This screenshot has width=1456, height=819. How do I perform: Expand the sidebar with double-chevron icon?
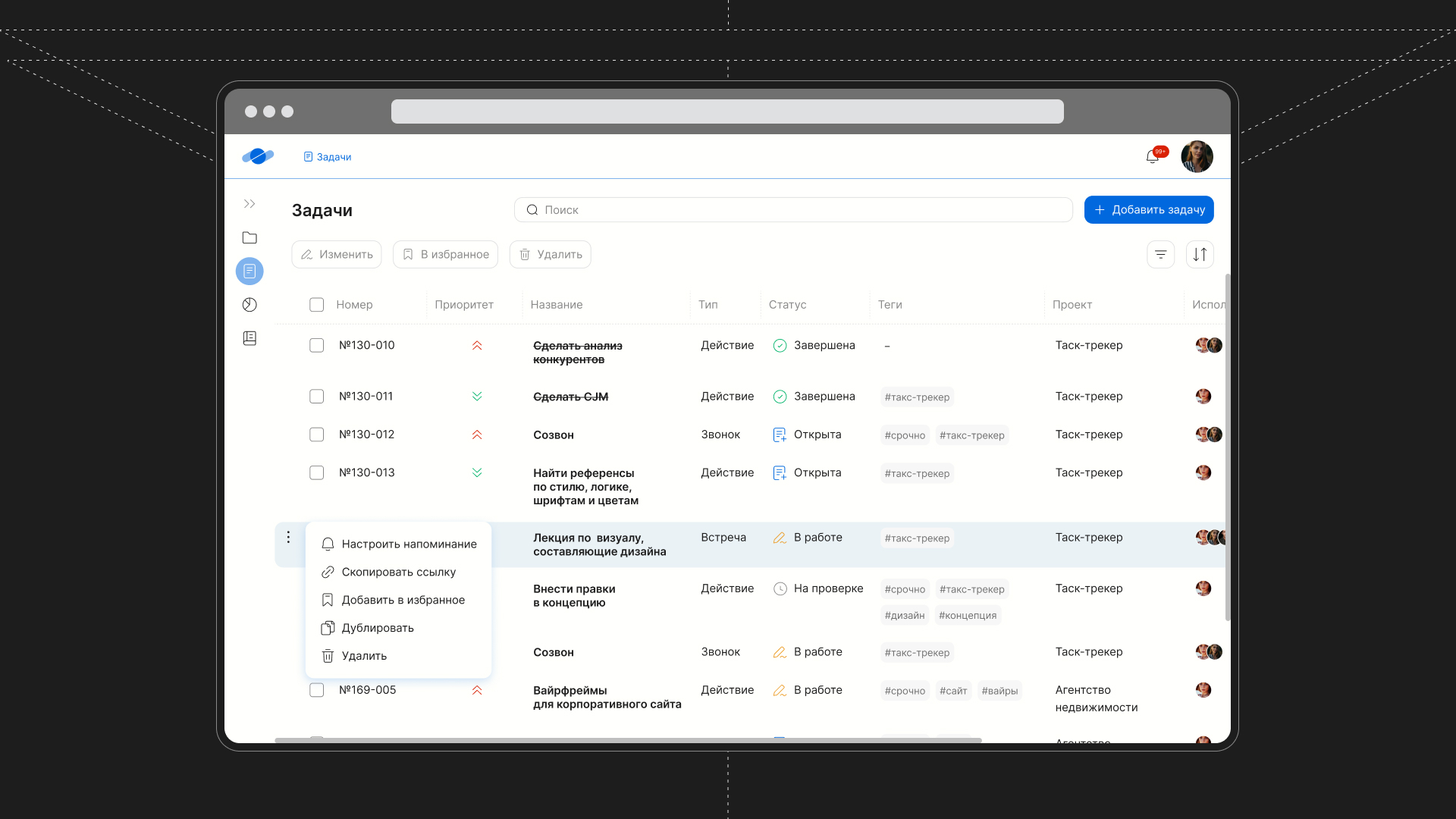249,204
